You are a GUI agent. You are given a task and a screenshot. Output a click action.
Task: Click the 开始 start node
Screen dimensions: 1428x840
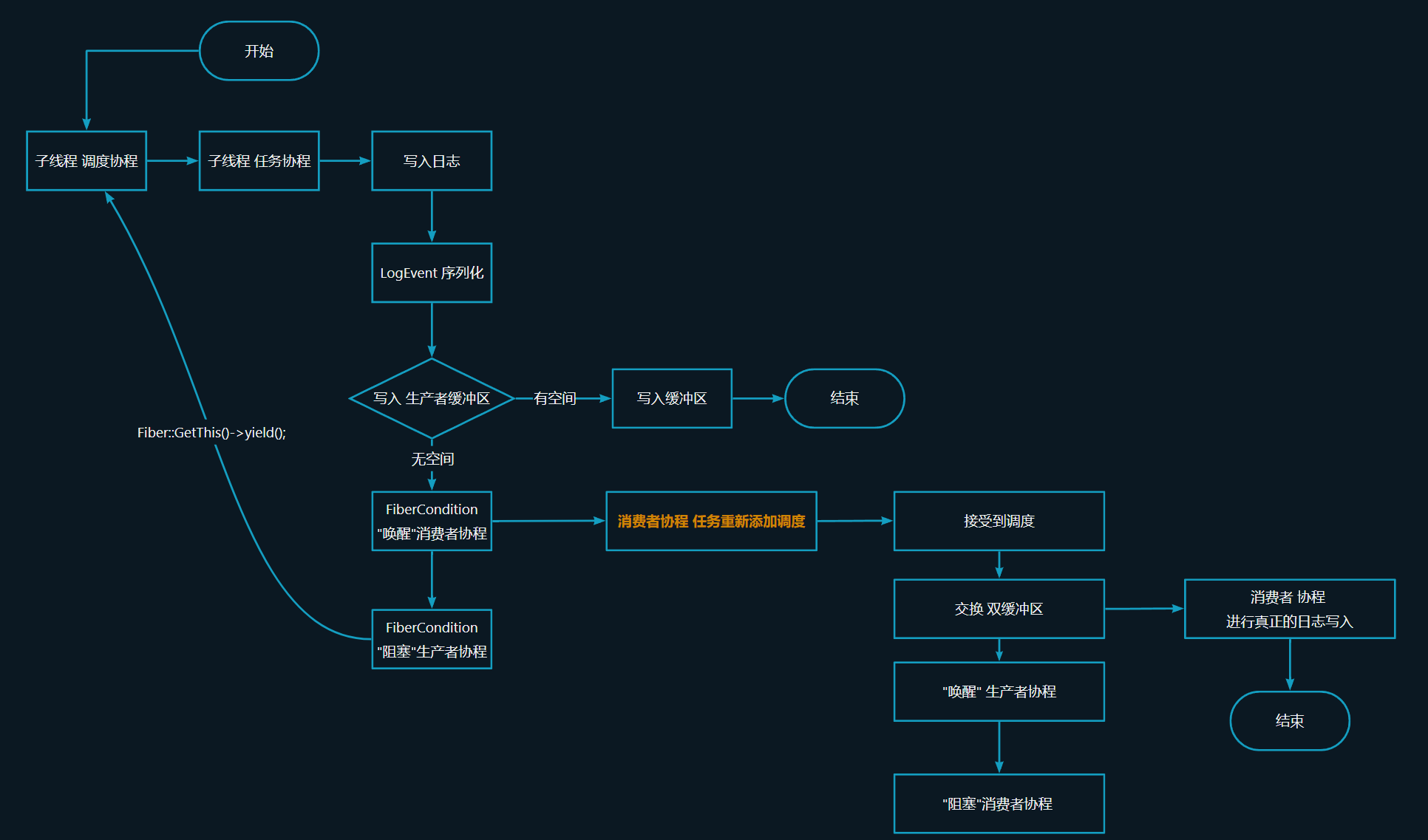(x=259, y=51)
